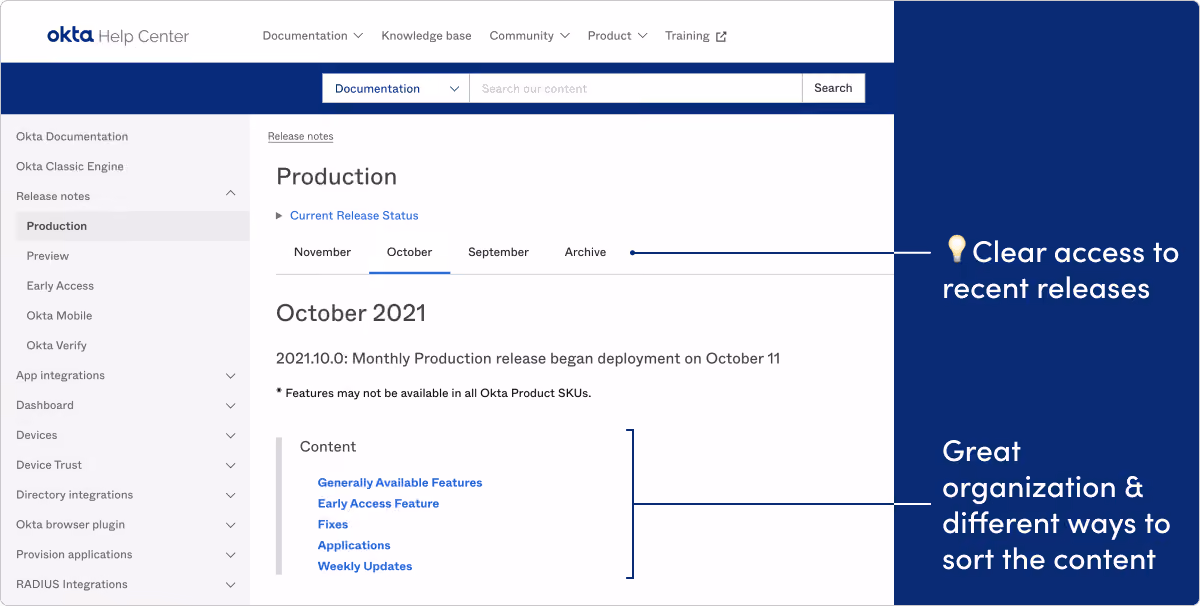The image size is (1200, 606).
Task: Open the Archive tab
Action: (585, 252)
